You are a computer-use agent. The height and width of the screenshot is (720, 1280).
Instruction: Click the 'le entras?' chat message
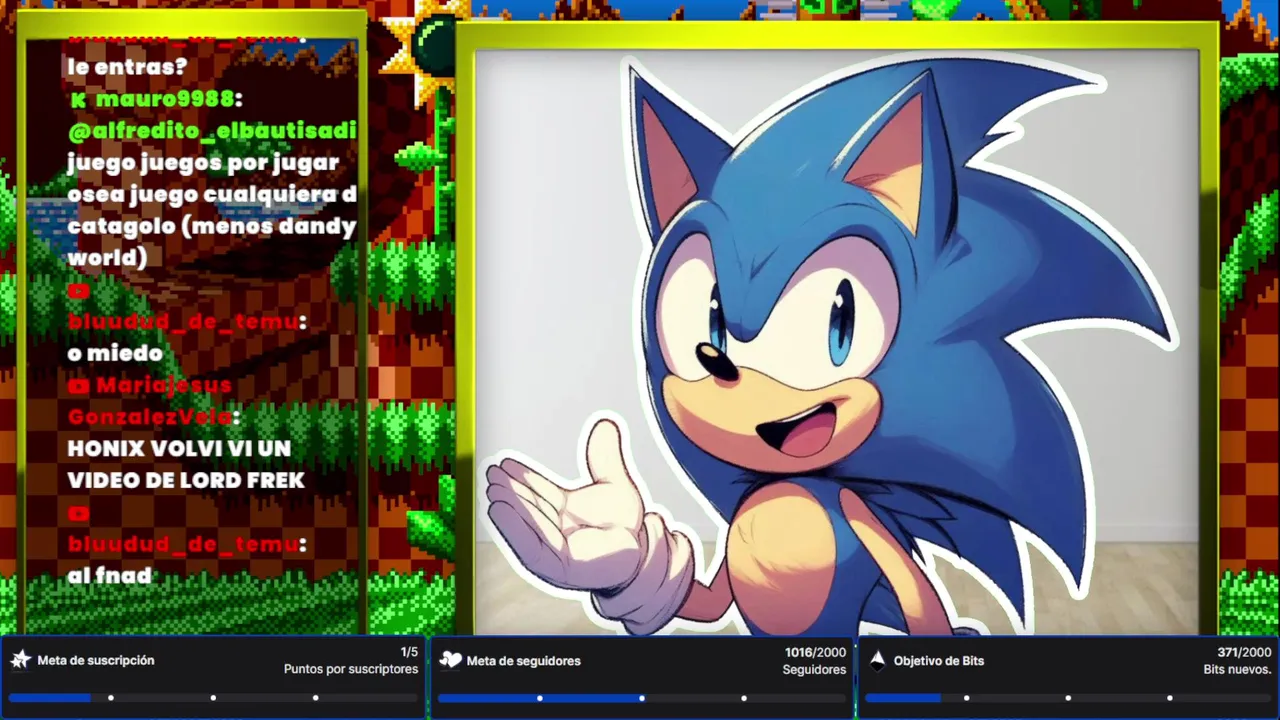[x=127, y=68]
